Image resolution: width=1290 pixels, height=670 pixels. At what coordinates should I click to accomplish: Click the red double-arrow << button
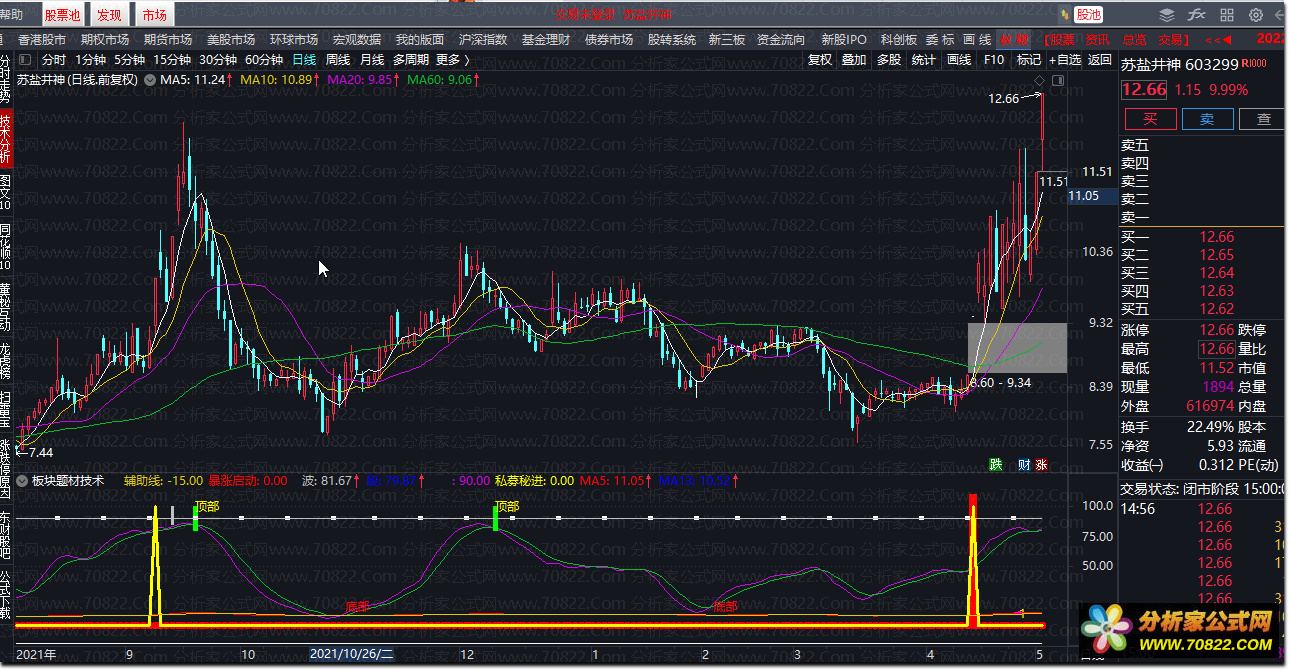click(1218, 40)
